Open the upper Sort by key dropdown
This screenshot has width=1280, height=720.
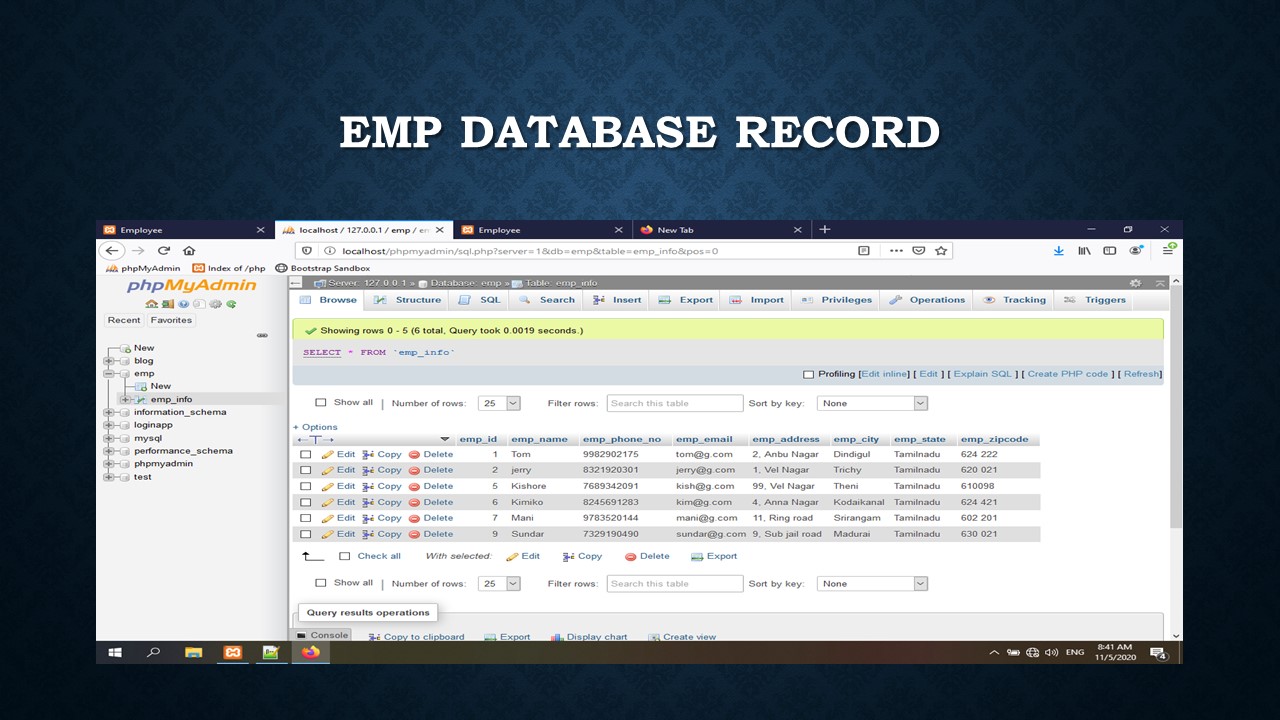872,403
